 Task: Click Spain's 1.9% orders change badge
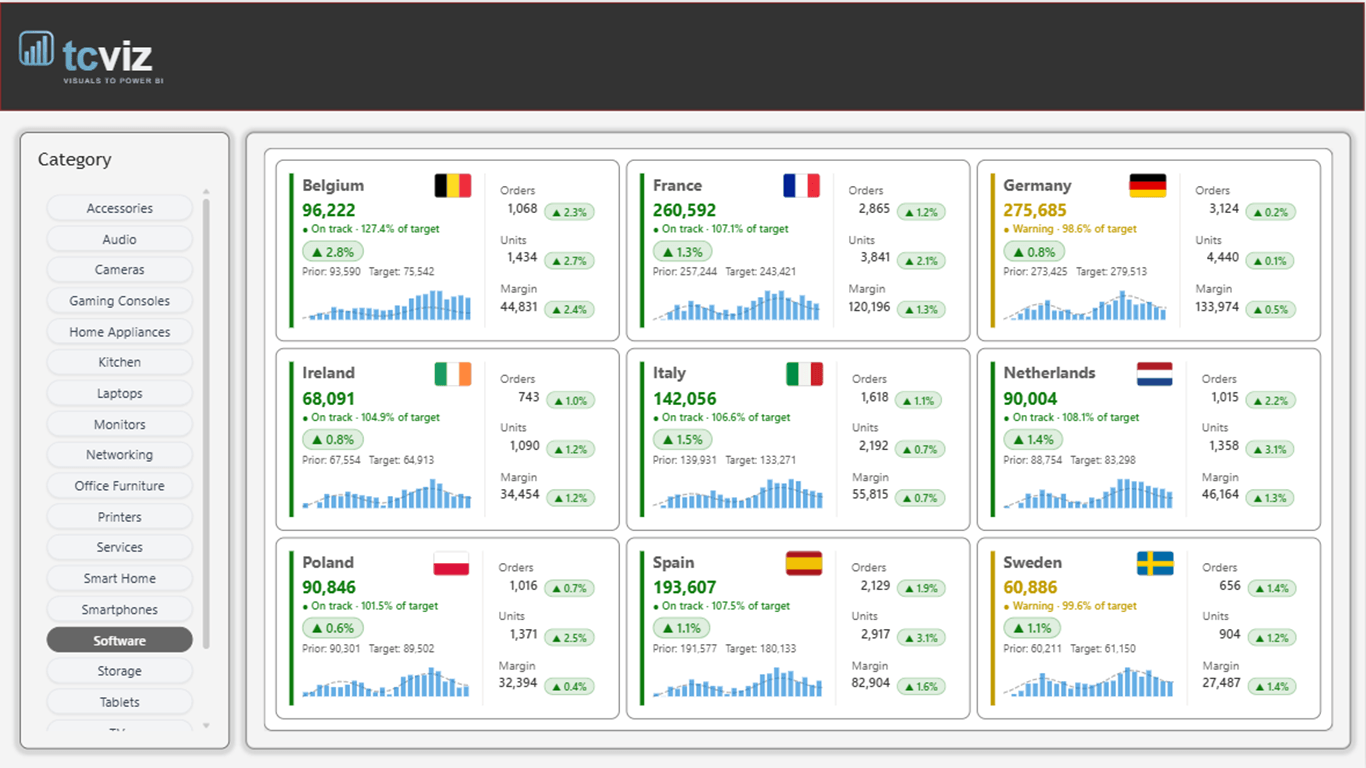click(920, 589)
